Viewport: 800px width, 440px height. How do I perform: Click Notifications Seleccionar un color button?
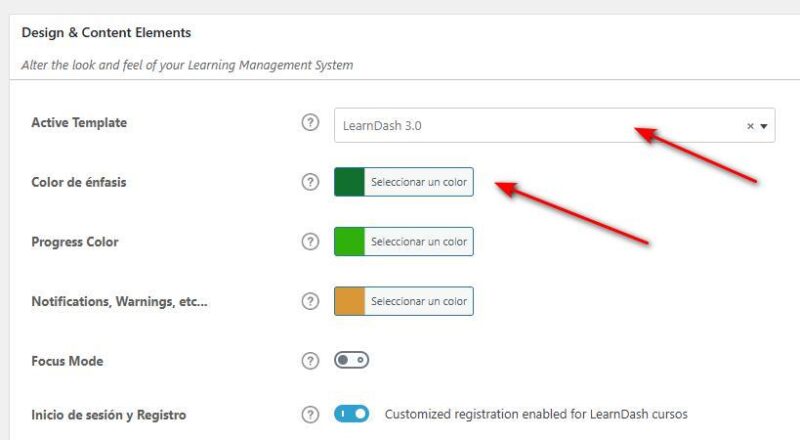pos(418,301)
